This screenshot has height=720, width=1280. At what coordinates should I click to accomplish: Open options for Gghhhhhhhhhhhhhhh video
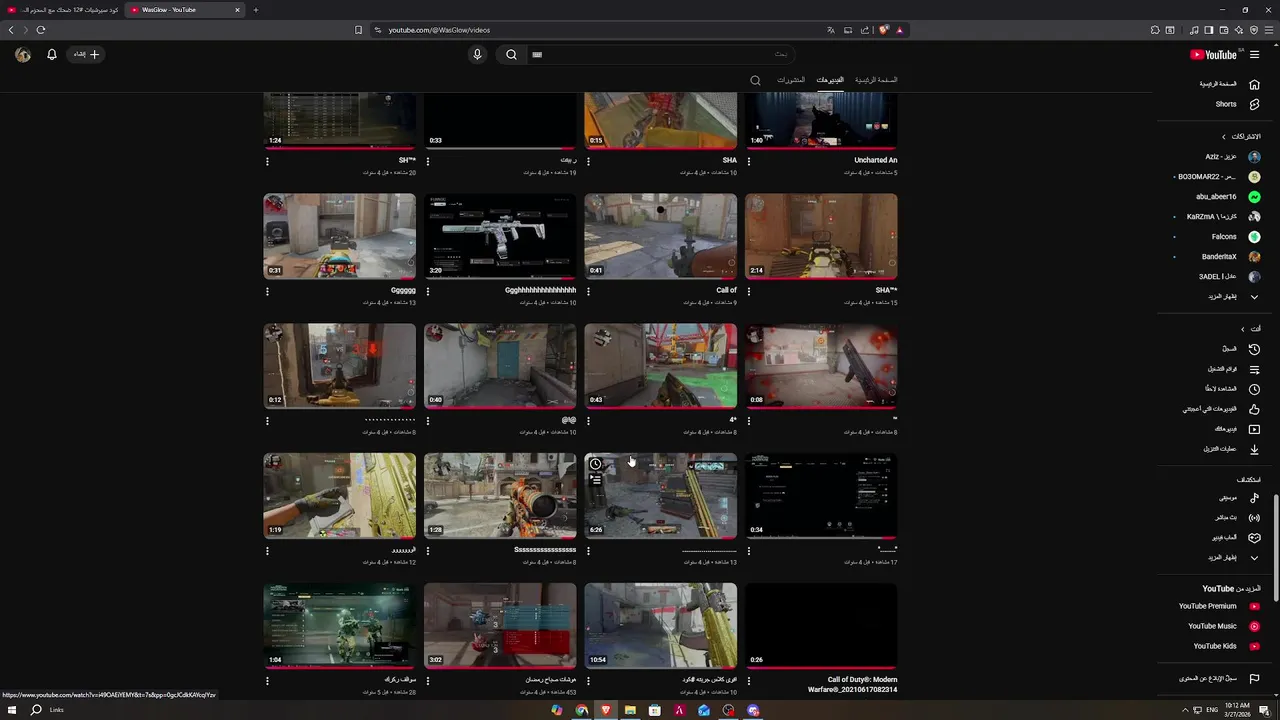(x=428, y=292)
